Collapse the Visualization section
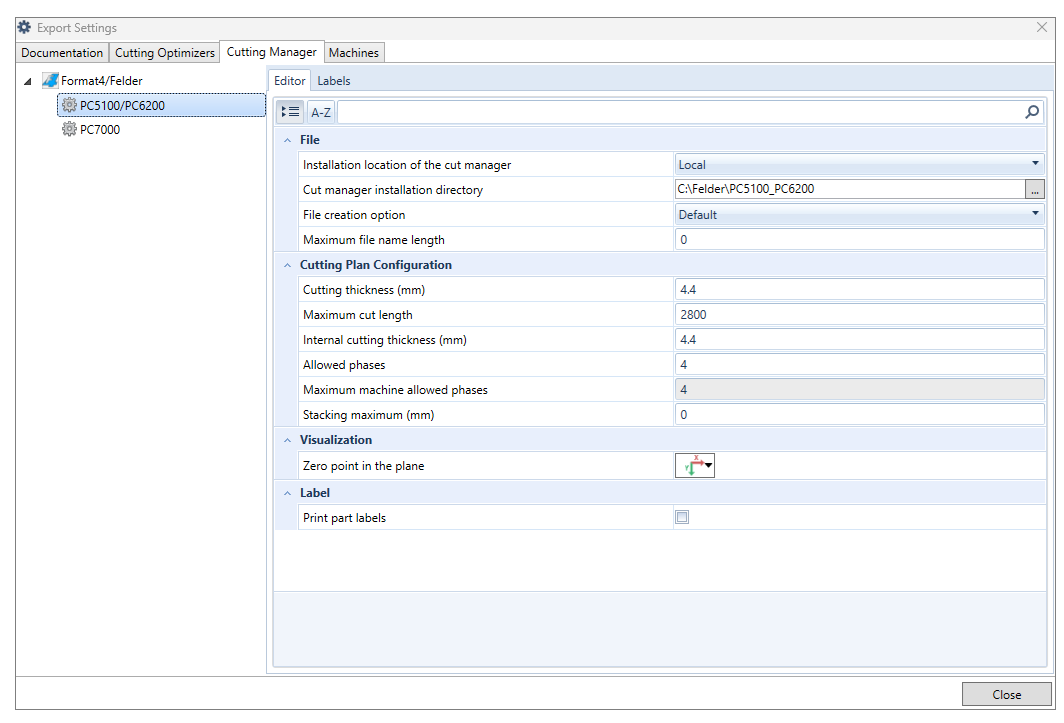1064x723 pixels. click(x=288, y=440)
